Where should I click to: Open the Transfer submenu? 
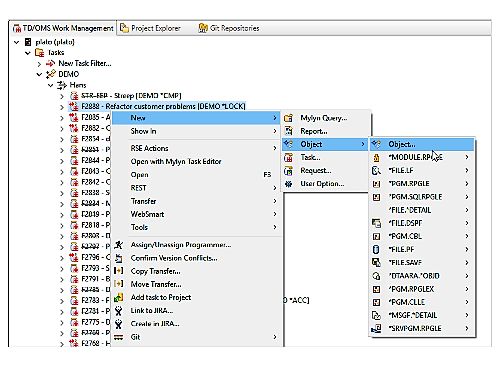[x=196, y=201]
